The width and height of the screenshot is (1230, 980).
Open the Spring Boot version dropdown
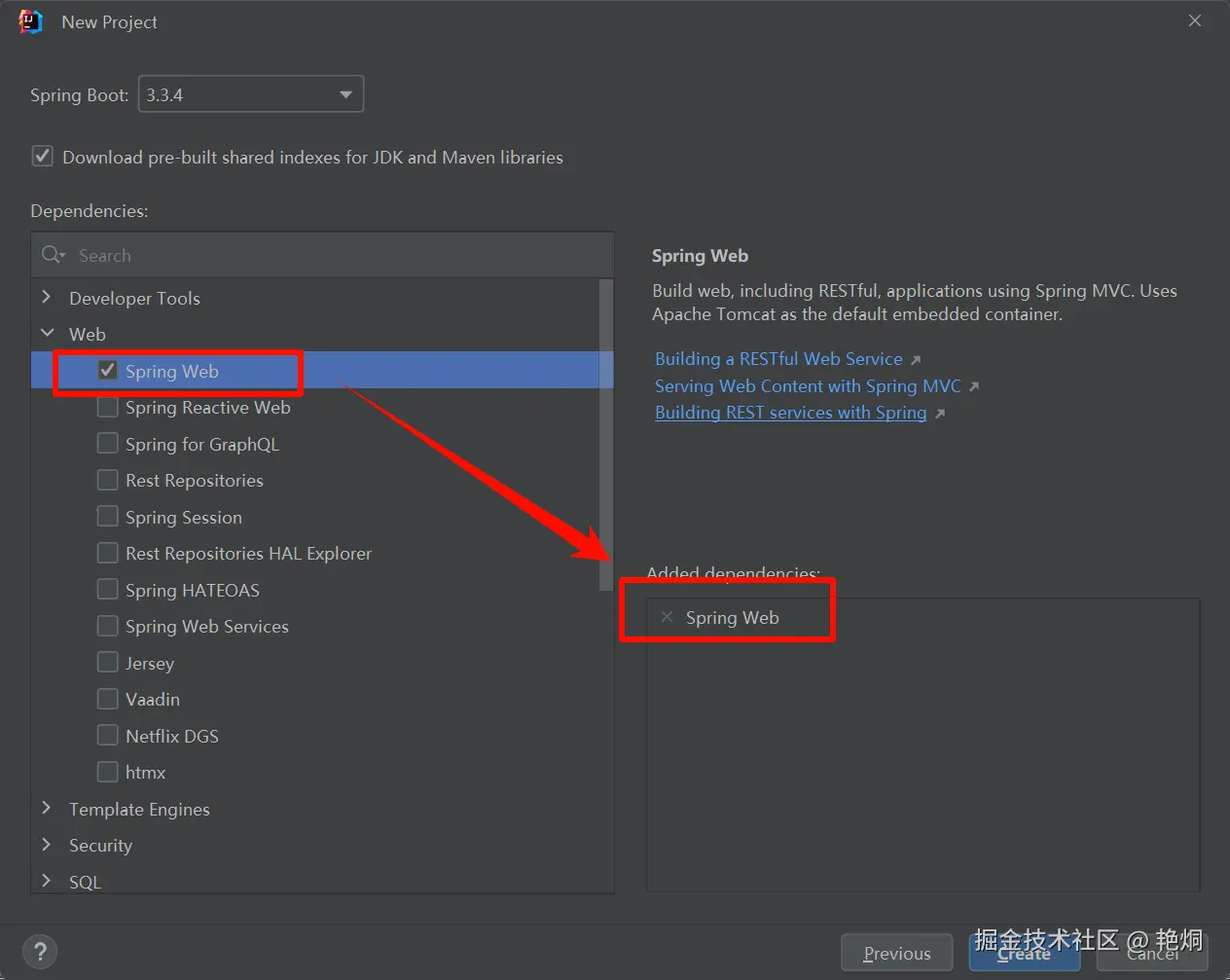[251, 94]
